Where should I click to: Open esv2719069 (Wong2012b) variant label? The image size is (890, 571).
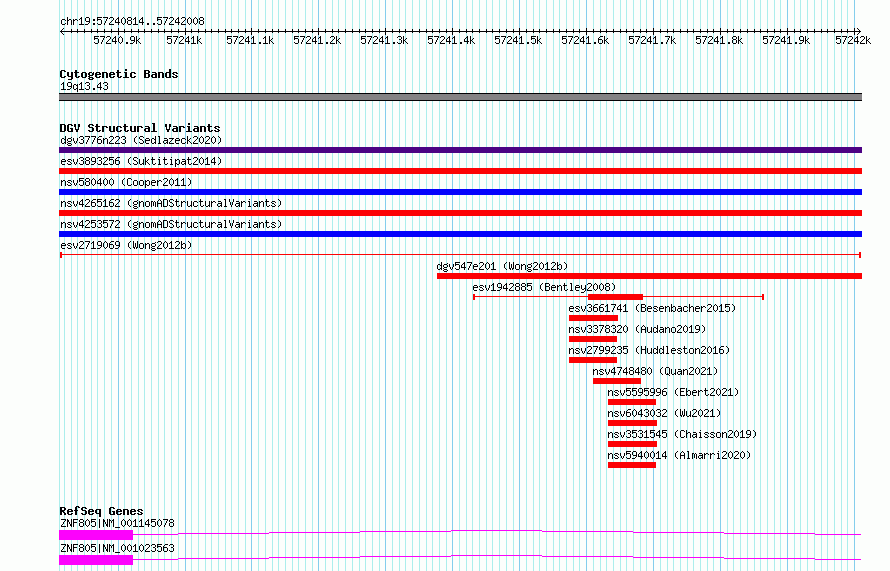(x=126, y=245)
